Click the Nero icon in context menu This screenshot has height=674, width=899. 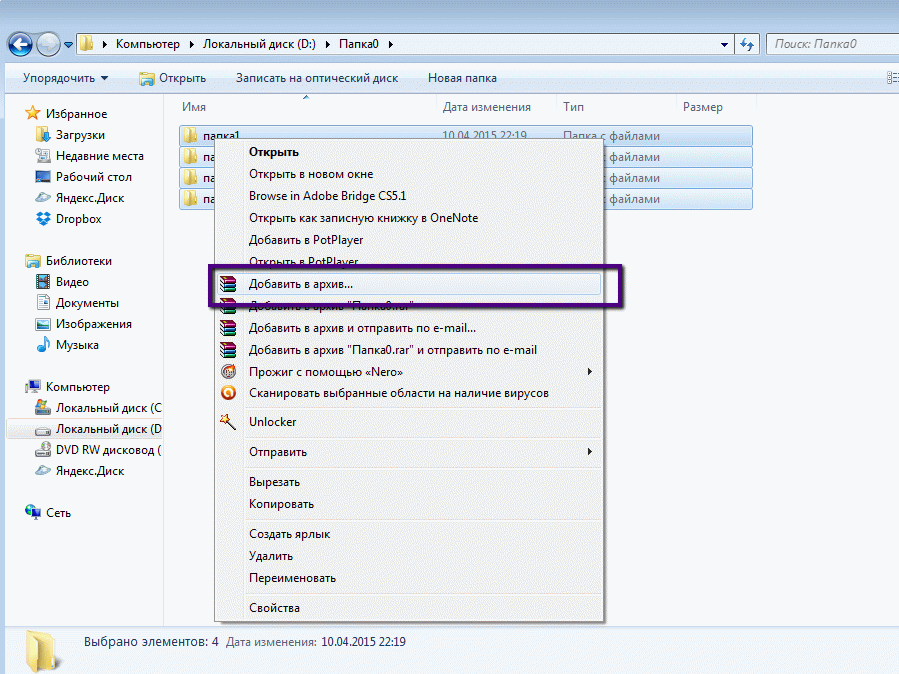pyautogui.click(x=228, y=371)
